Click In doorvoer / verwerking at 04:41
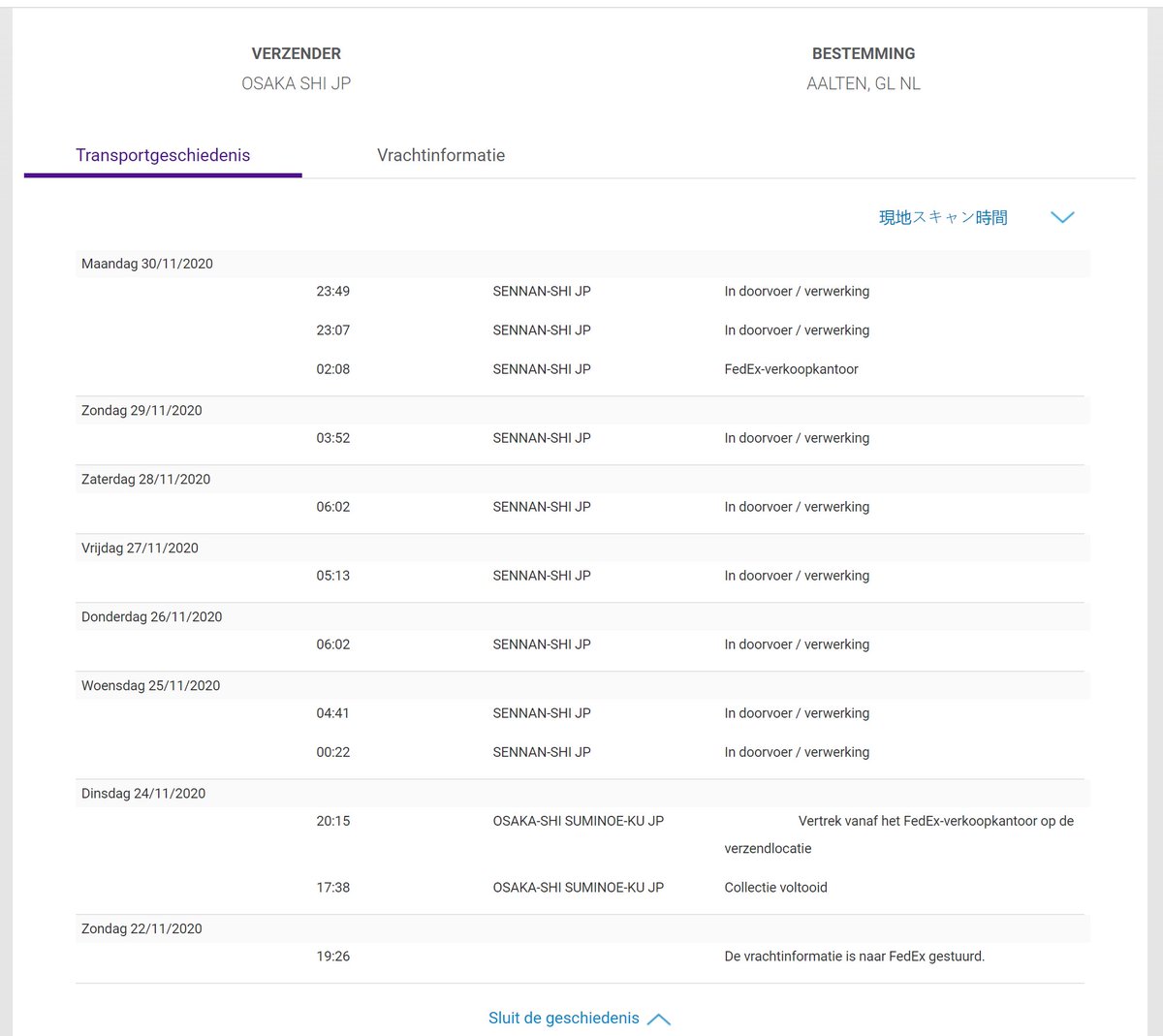 point(797,712)
